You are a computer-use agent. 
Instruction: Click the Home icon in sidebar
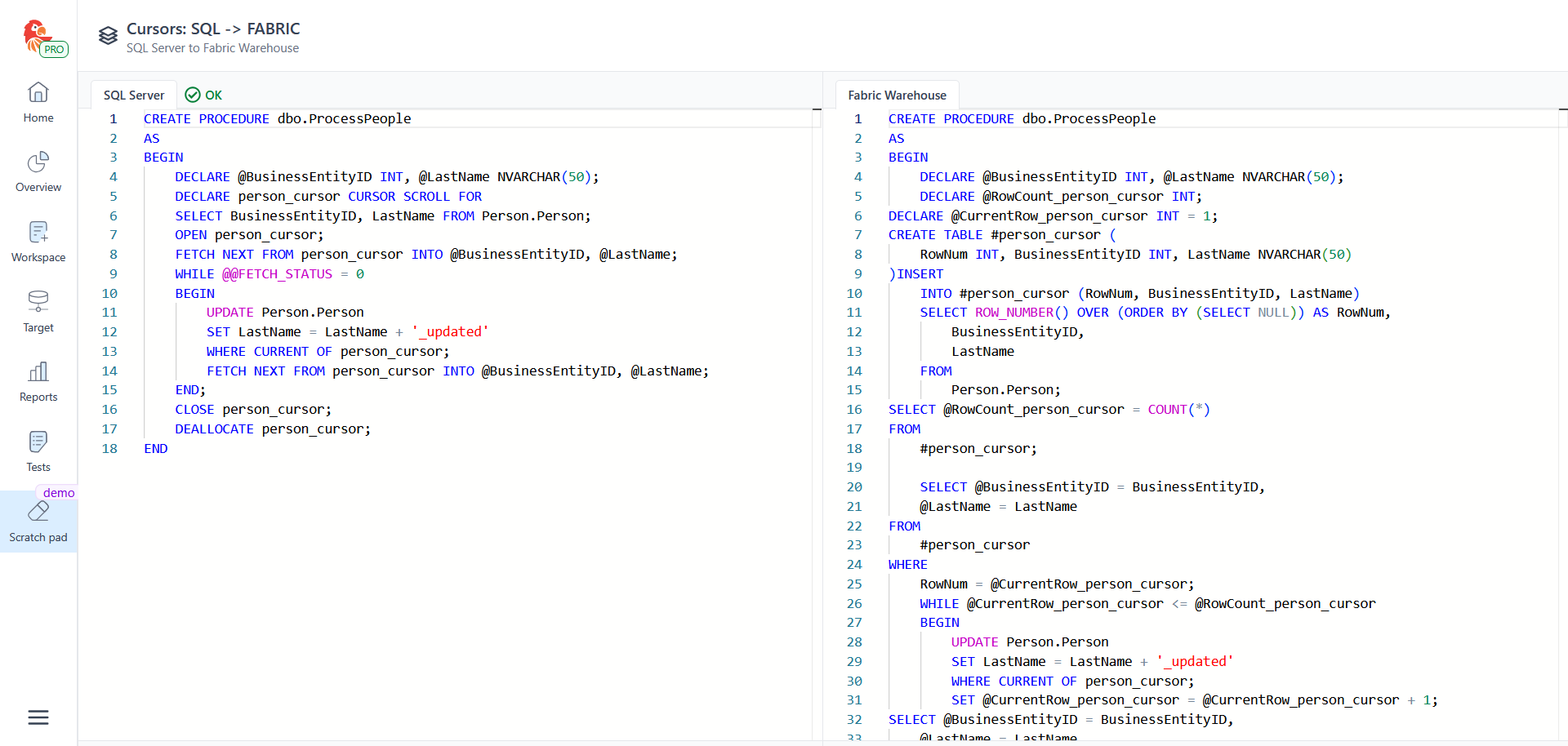tap(38, 92)
